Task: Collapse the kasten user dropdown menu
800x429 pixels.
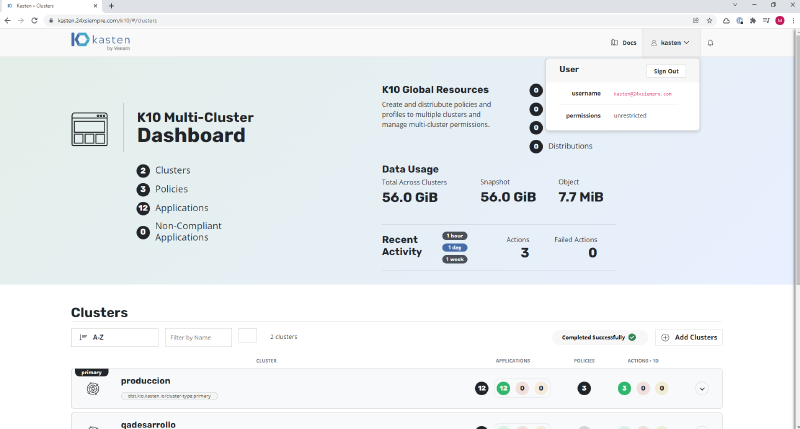Action: (x=670, y=43)
